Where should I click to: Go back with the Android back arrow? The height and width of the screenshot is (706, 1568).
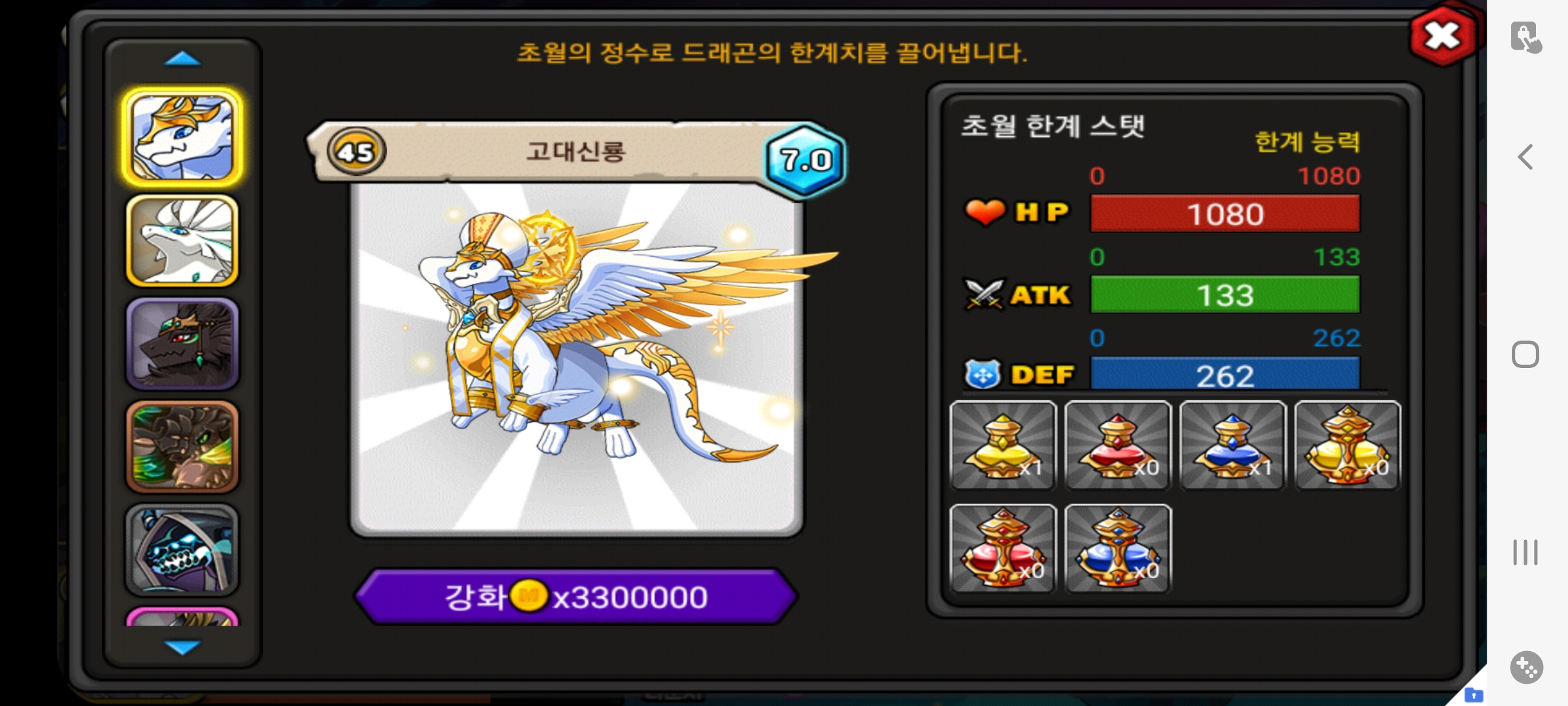(1526, 157)
